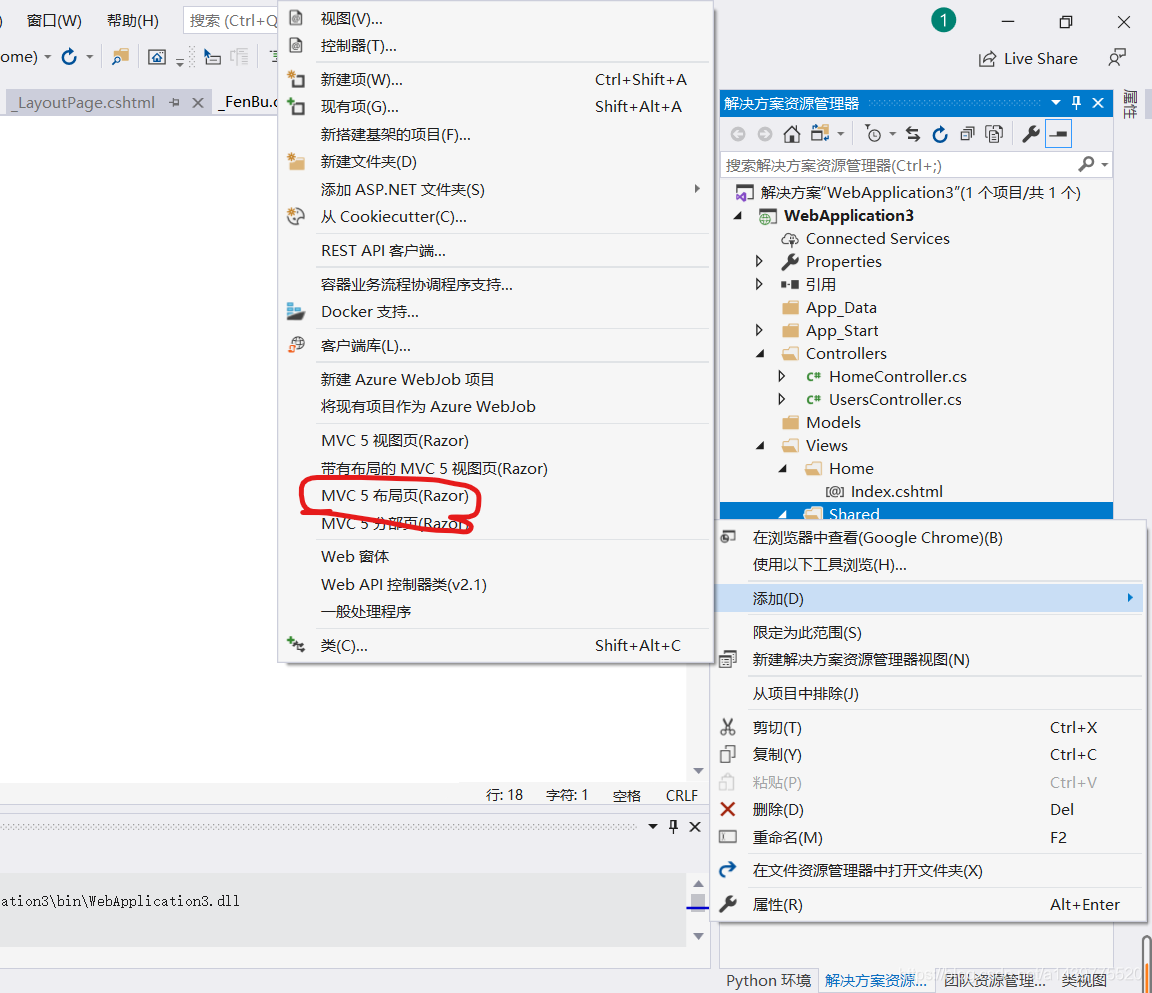Open the Window (窗口) menu

[54, 21]
